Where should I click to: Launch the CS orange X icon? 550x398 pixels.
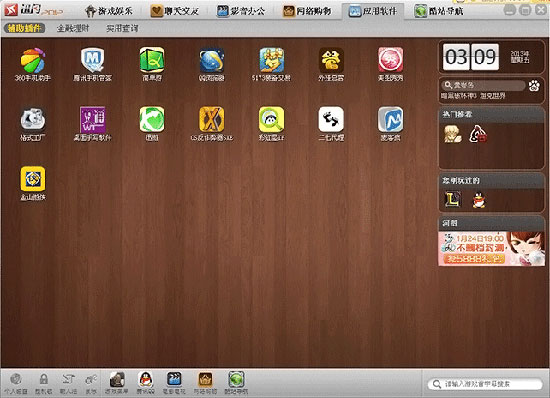click(x=212, y=120)
